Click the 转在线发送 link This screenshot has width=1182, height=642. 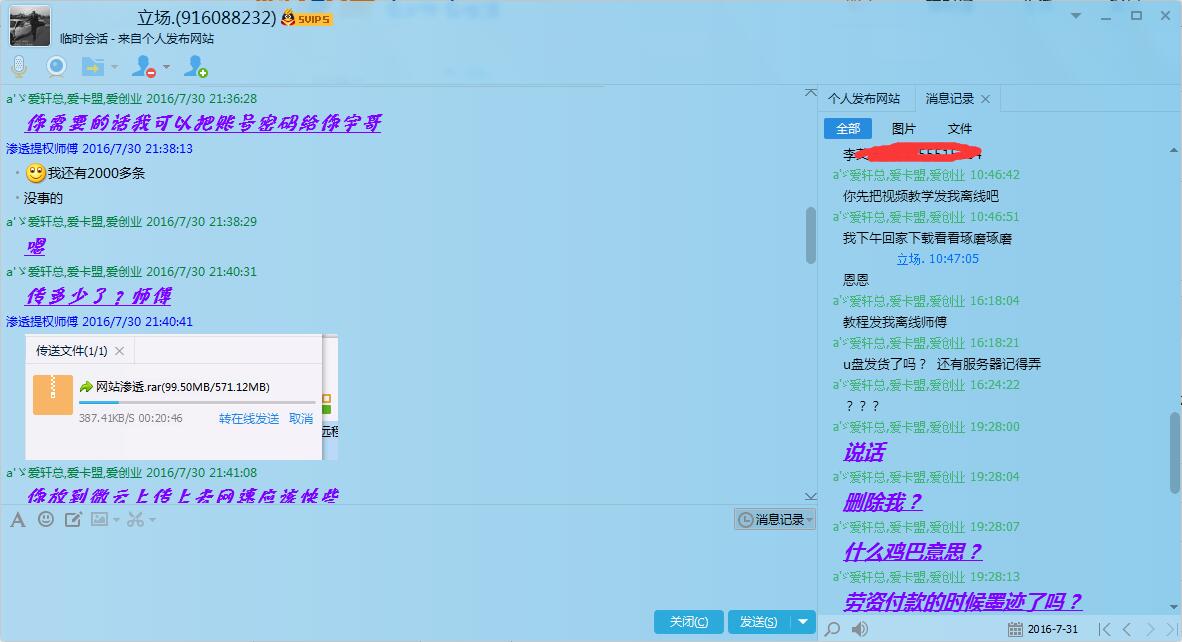(x=249, y=419)
